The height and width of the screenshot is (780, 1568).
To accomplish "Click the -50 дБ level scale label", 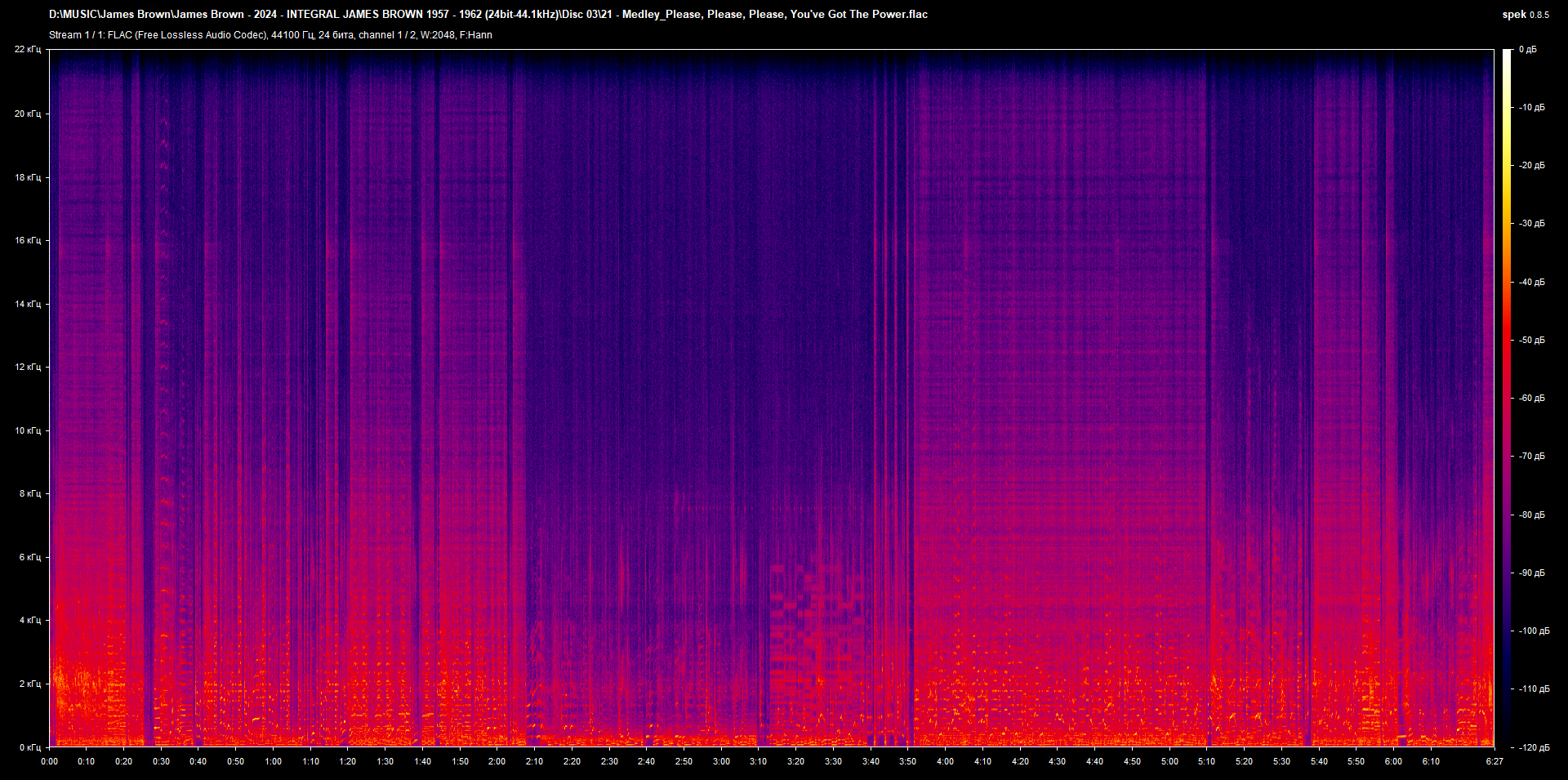I will tap(1532, 341).
